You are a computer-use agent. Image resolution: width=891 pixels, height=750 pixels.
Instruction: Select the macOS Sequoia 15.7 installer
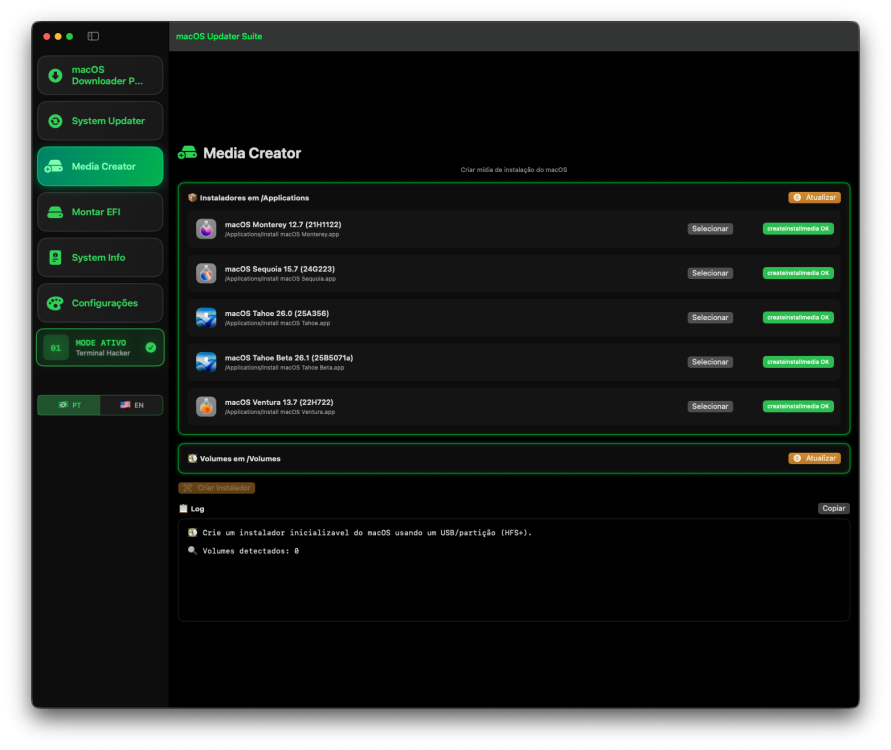click(710, 273)
